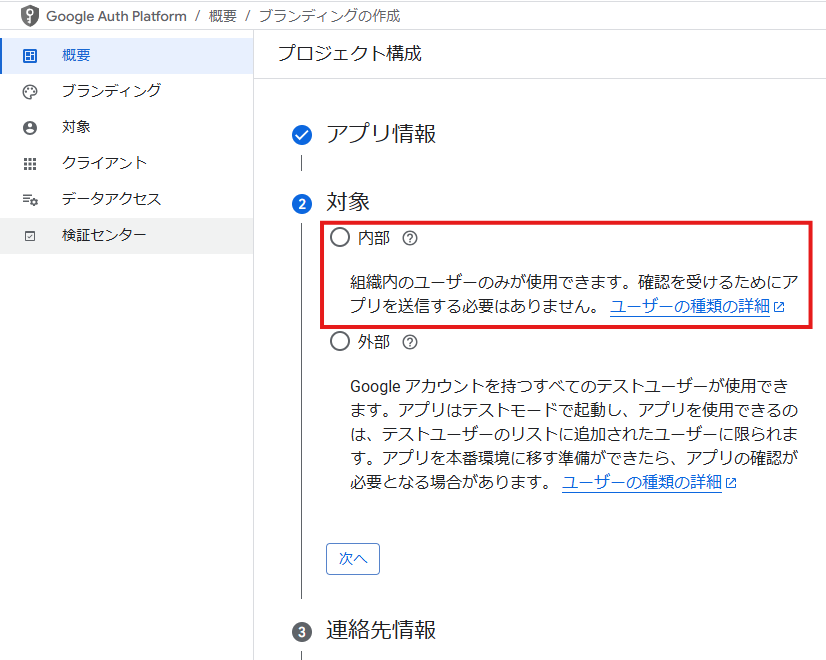826x660 pixels.
Task: Expand the アプリ情報 step heading
Action: 381,134
